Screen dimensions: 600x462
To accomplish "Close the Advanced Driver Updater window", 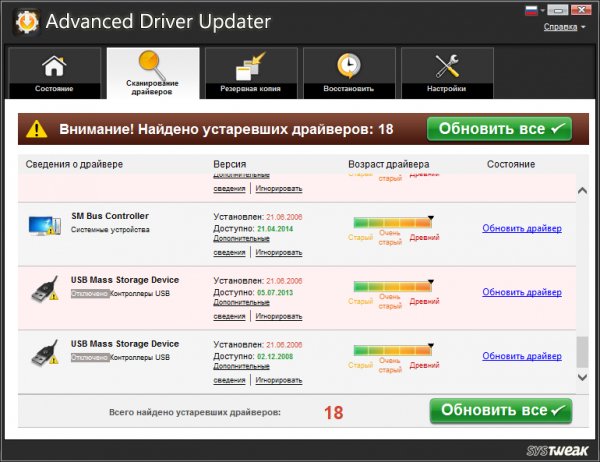I will (x=581, y=10).
